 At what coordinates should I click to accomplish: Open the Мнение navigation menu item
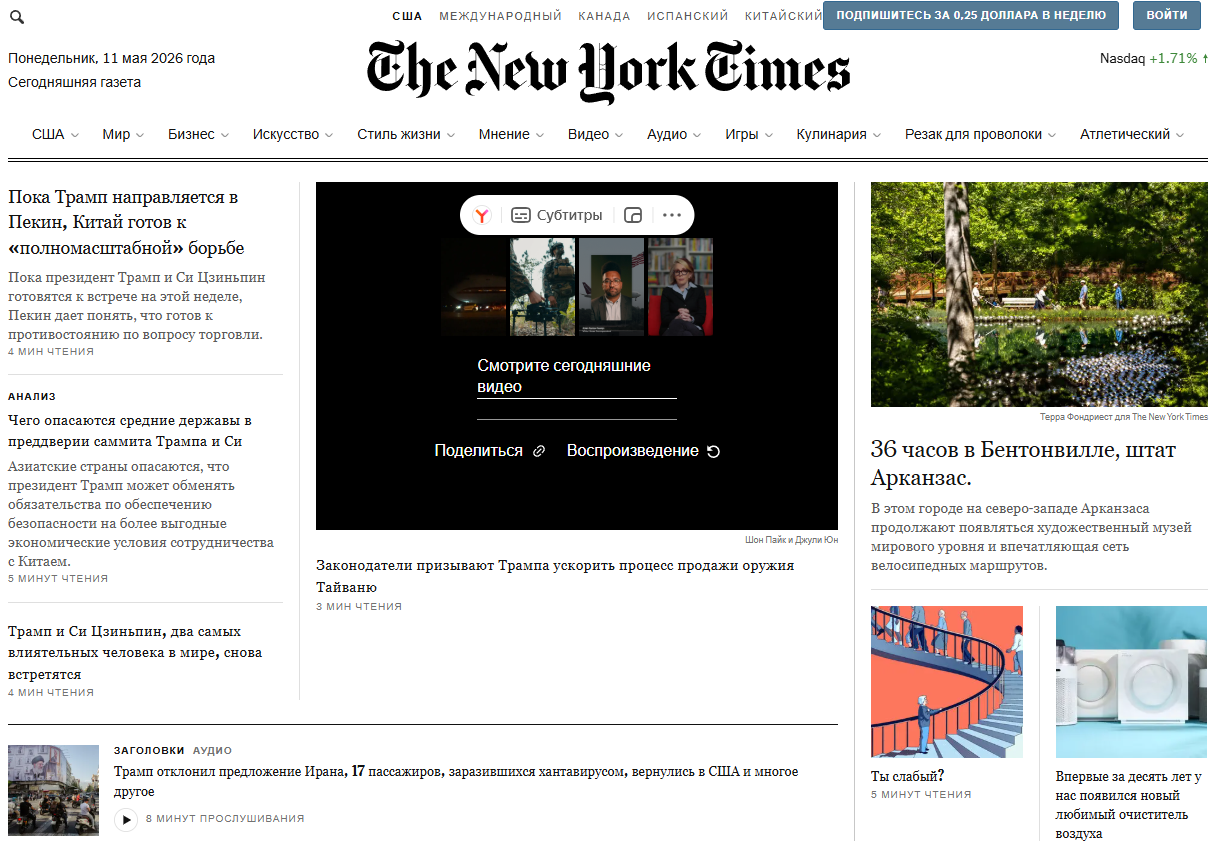tap(504, 134)
